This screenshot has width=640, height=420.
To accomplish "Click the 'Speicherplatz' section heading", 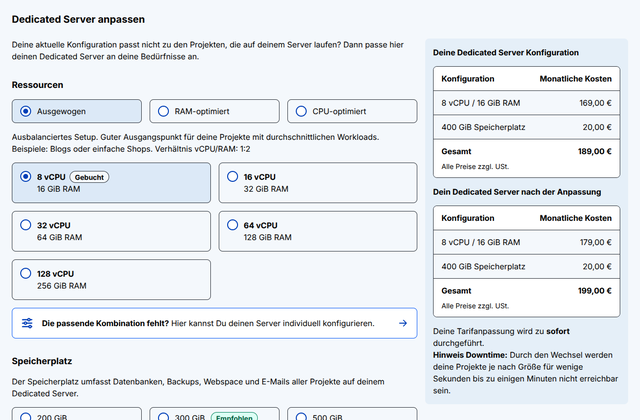I will click(x=42, y=361).
